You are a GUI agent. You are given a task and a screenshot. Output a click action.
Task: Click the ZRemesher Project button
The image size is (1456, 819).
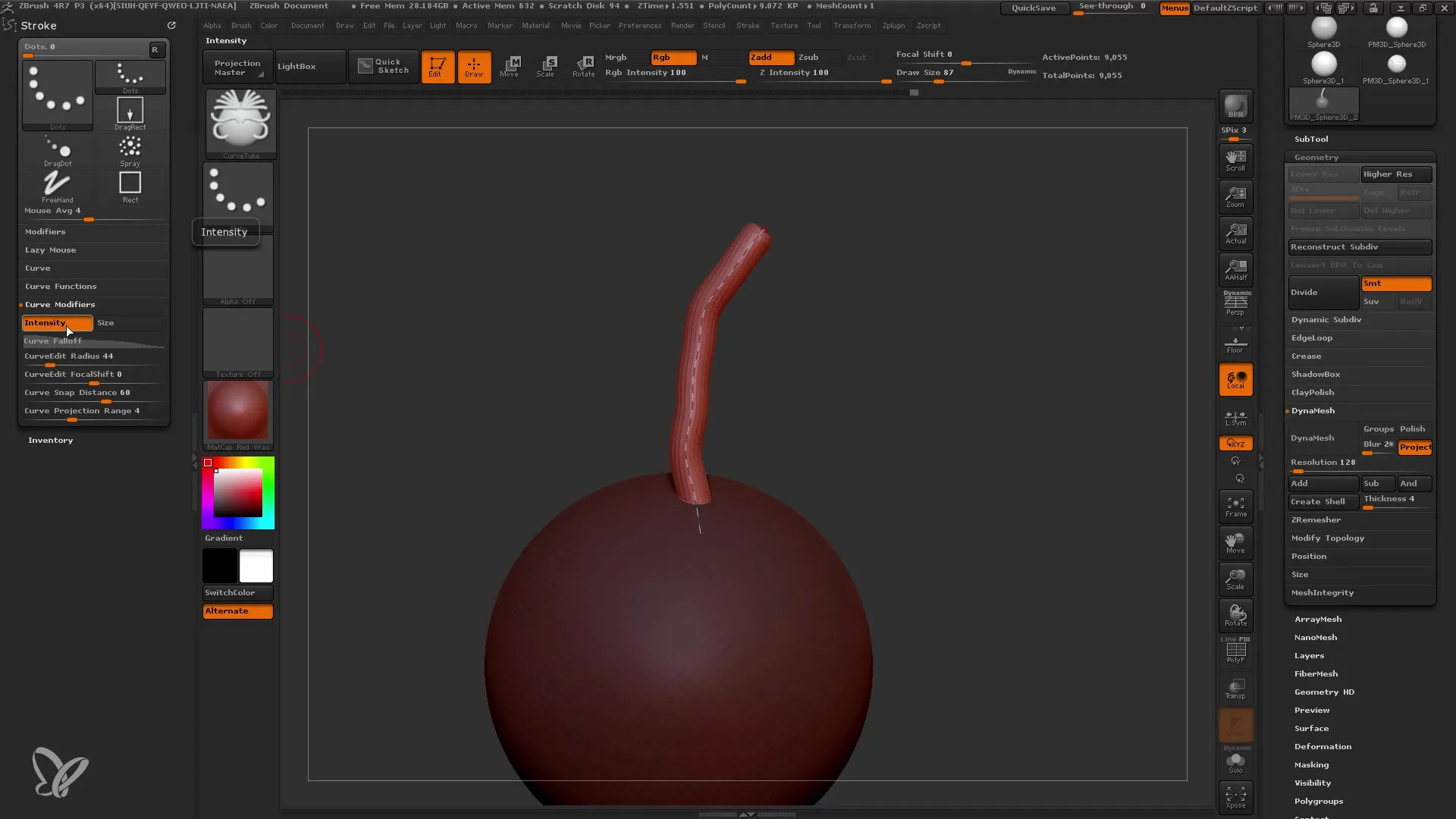(x=1414, y=446)
